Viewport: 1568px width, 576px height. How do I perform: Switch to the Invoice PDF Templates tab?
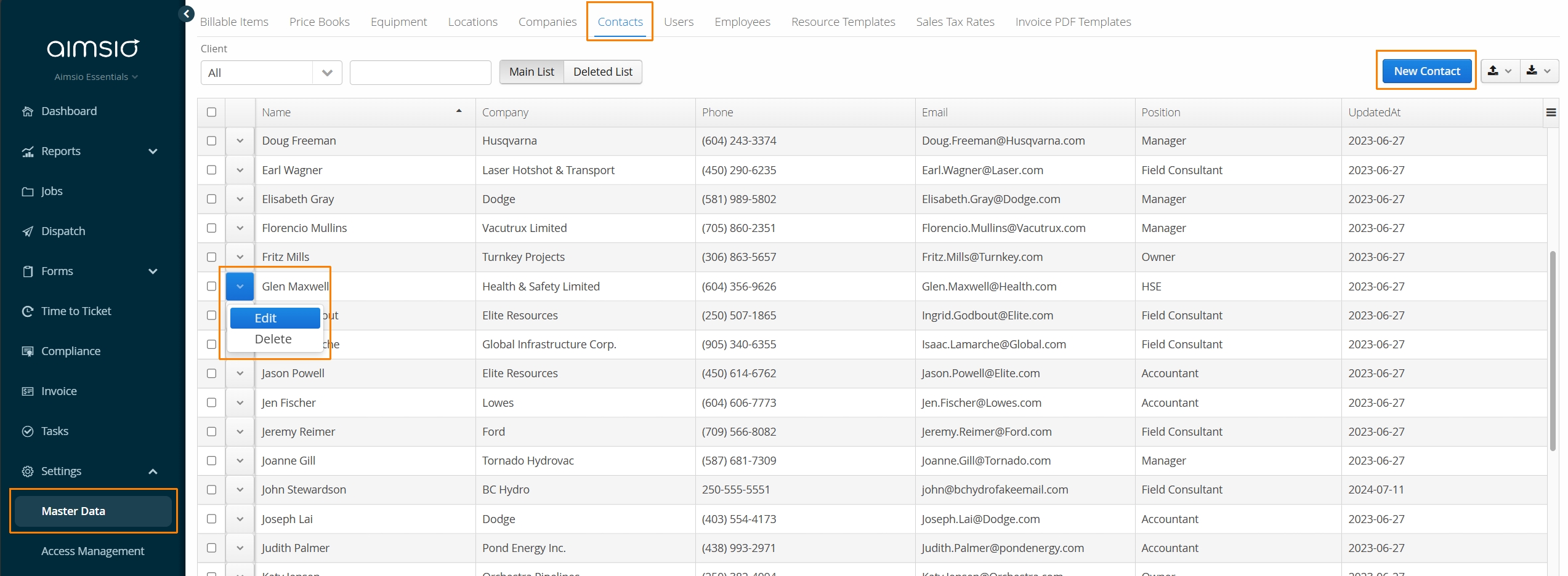1073,22
